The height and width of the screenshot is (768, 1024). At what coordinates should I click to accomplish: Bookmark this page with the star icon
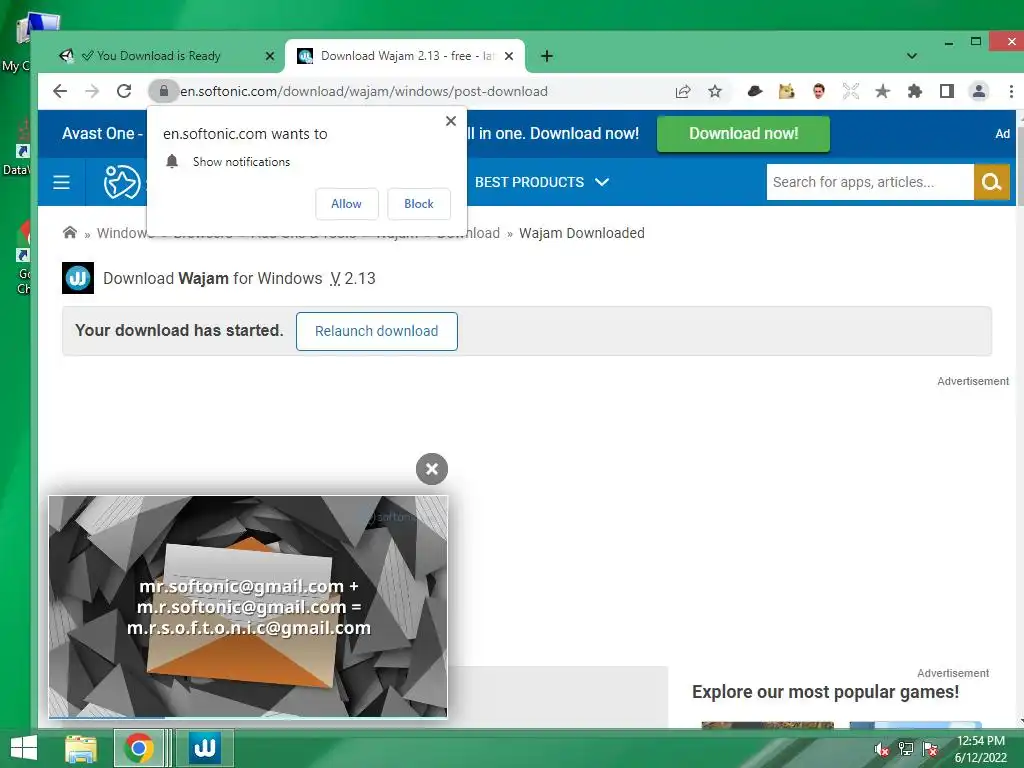(x=715, y=91)
